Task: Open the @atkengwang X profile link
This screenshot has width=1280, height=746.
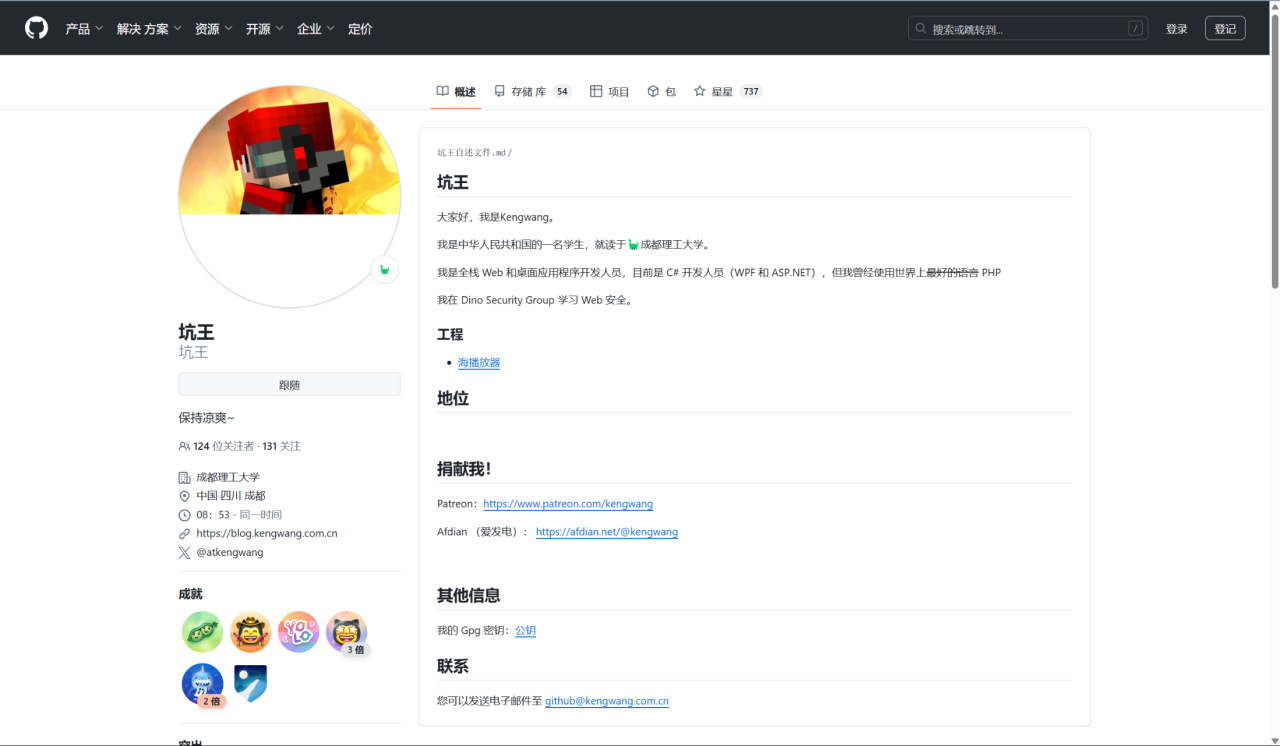Action: coord(230,552)
